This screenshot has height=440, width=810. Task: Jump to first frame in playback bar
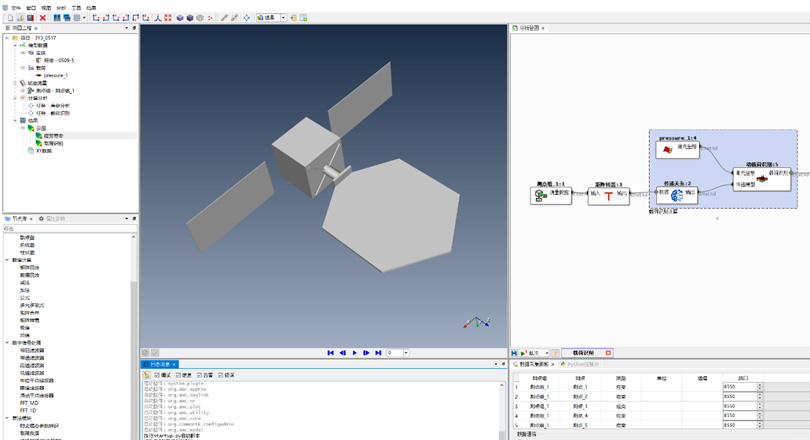[x=331, y=353]
